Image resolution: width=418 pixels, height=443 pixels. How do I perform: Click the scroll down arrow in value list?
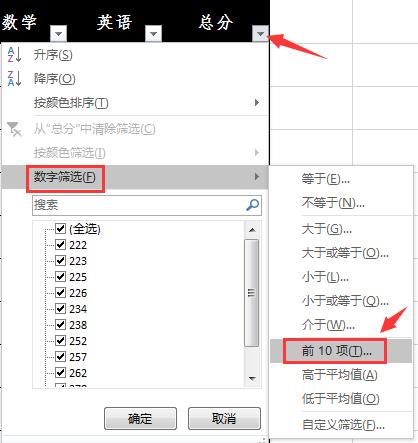tap(252, 379)
